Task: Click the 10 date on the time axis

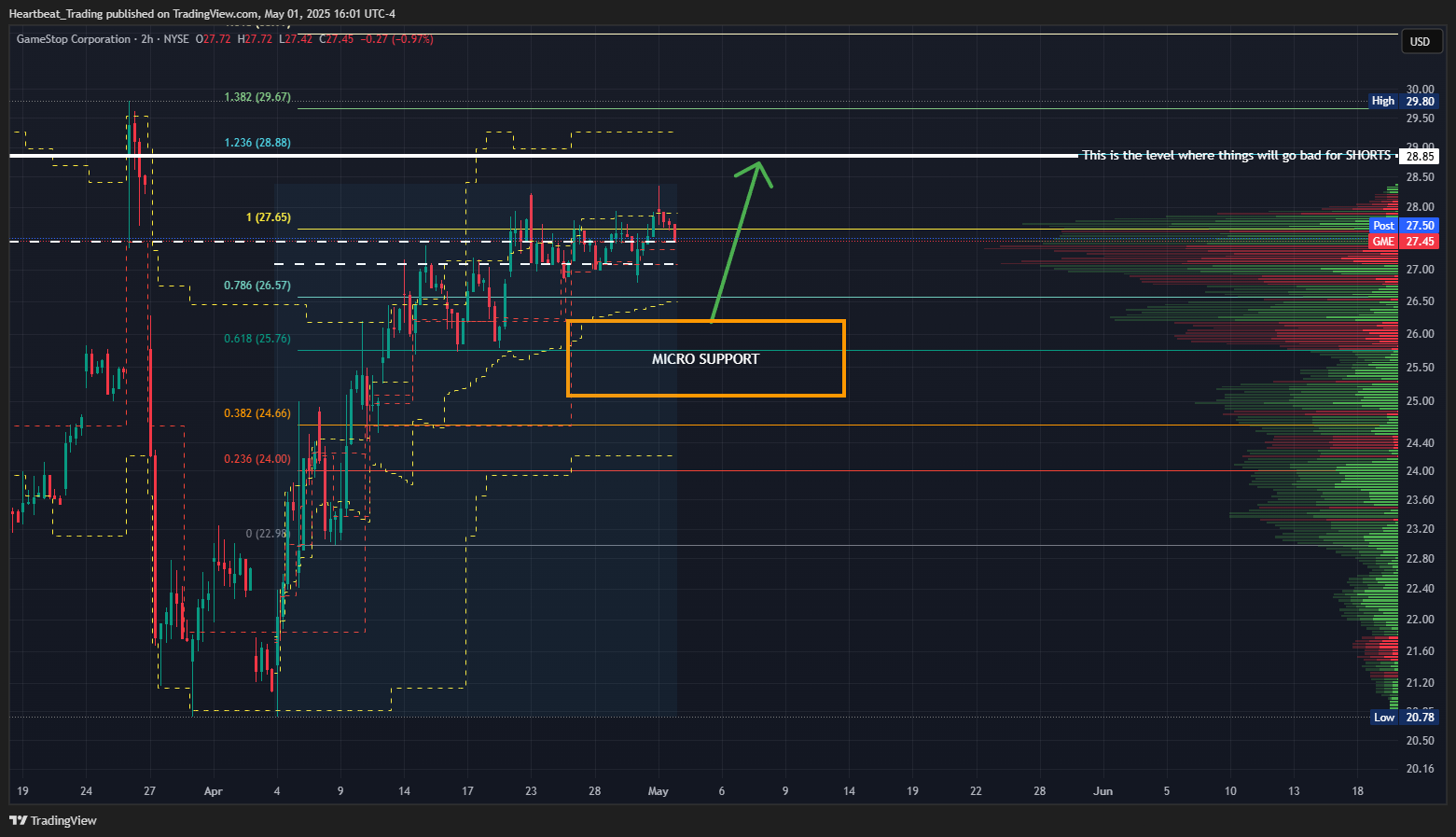Action: (x=1231, y=791)
